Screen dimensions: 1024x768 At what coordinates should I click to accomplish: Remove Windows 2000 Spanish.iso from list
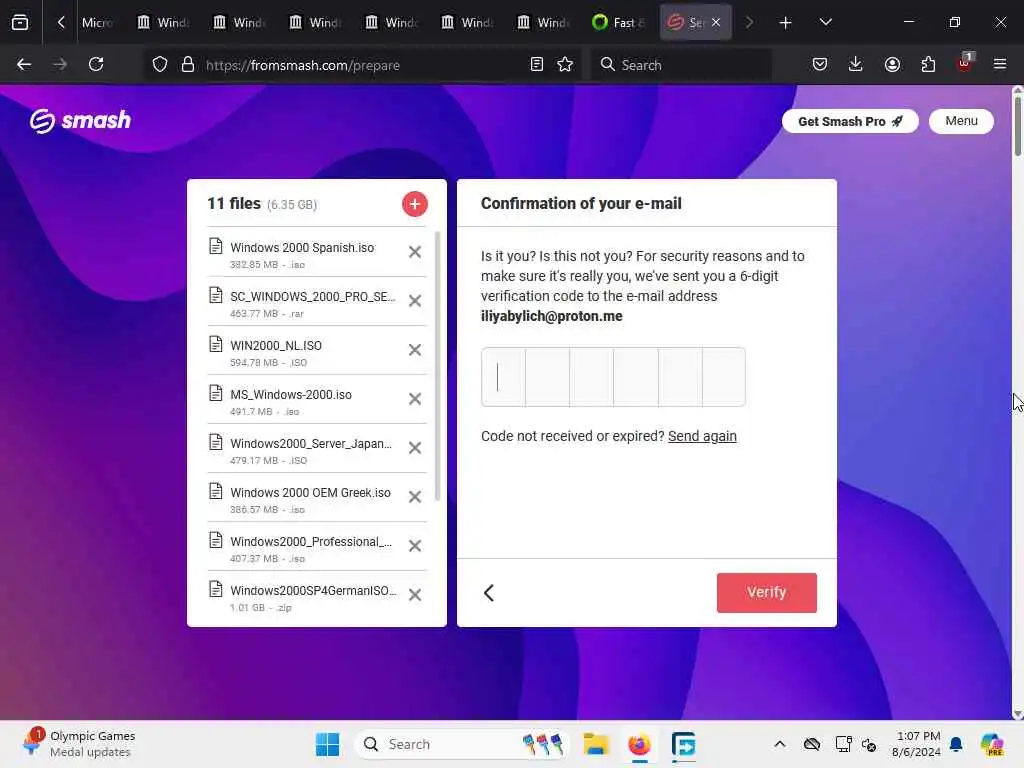(x=415, y=251)
